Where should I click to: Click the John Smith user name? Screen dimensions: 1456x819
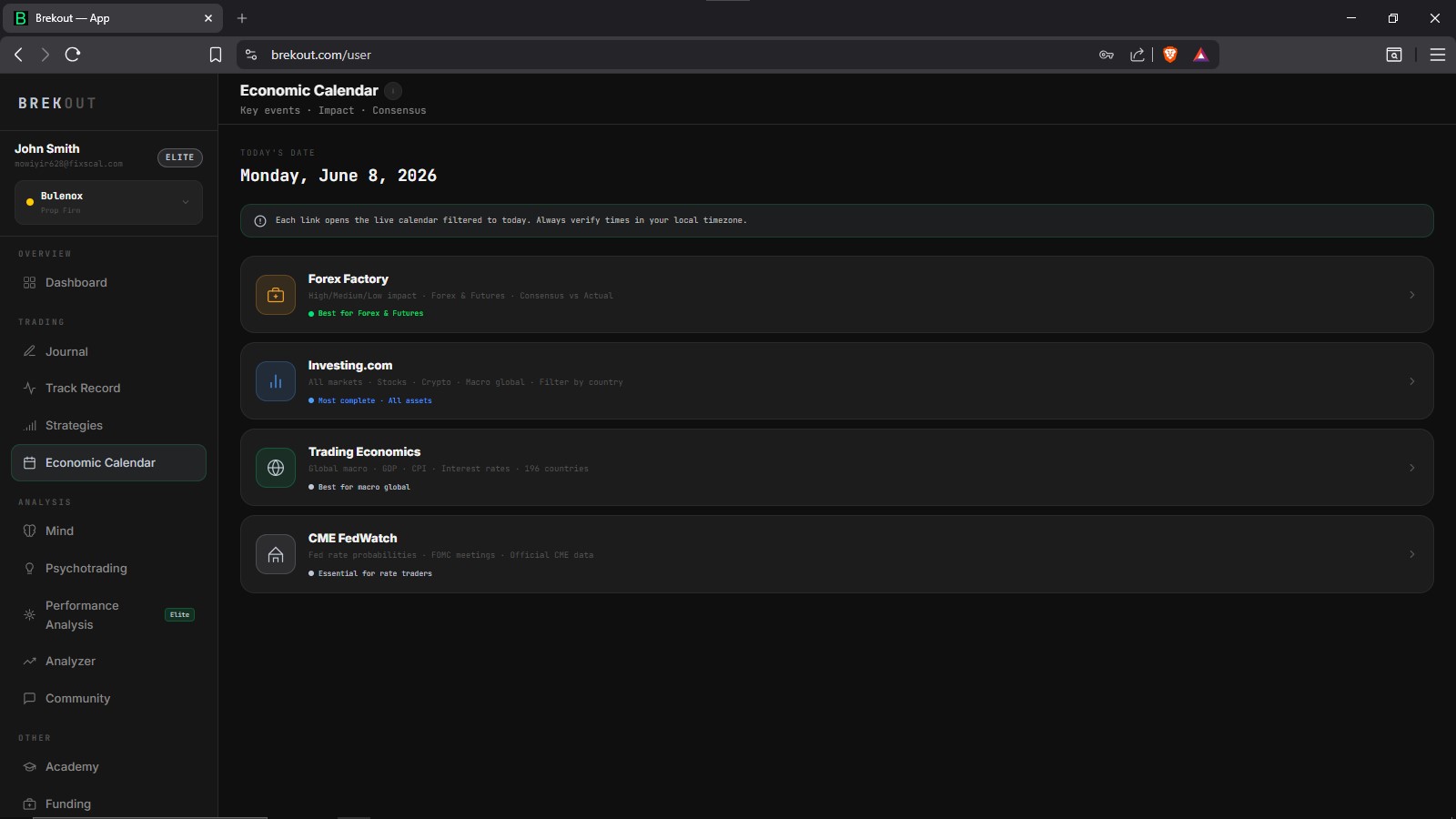point(47,148)
